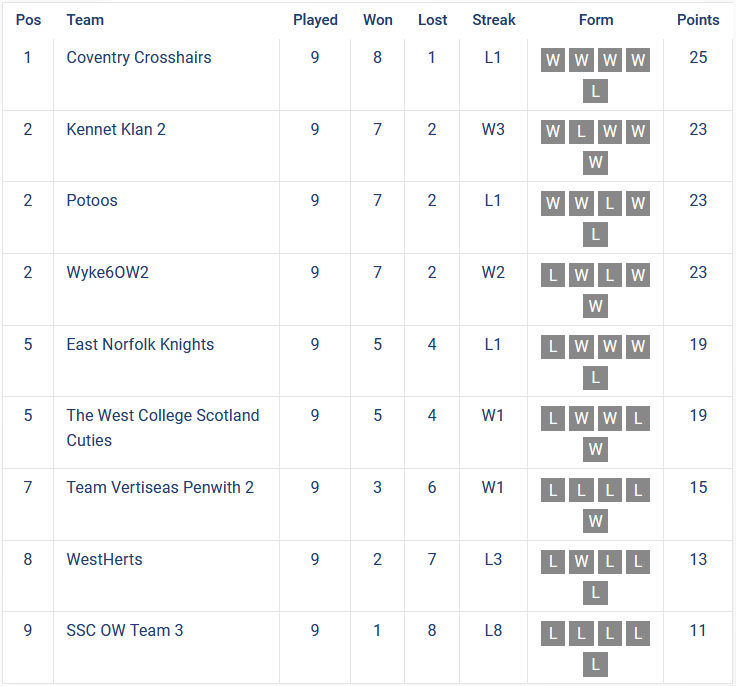Click the Played column header
This screenshot has width=736, height=686.
pyautogui.click(x=315, y=19)
